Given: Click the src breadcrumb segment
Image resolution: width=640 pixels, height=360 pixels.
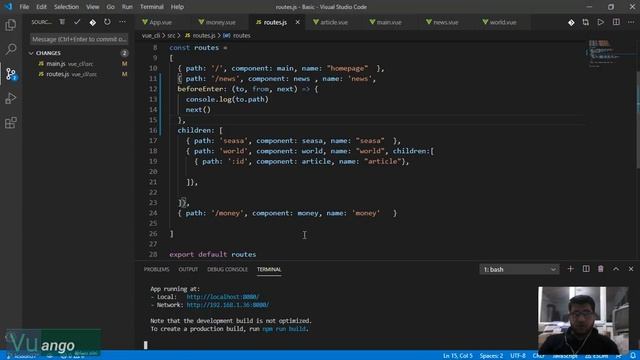Looking at the screenshot, I should pos(171,36).
